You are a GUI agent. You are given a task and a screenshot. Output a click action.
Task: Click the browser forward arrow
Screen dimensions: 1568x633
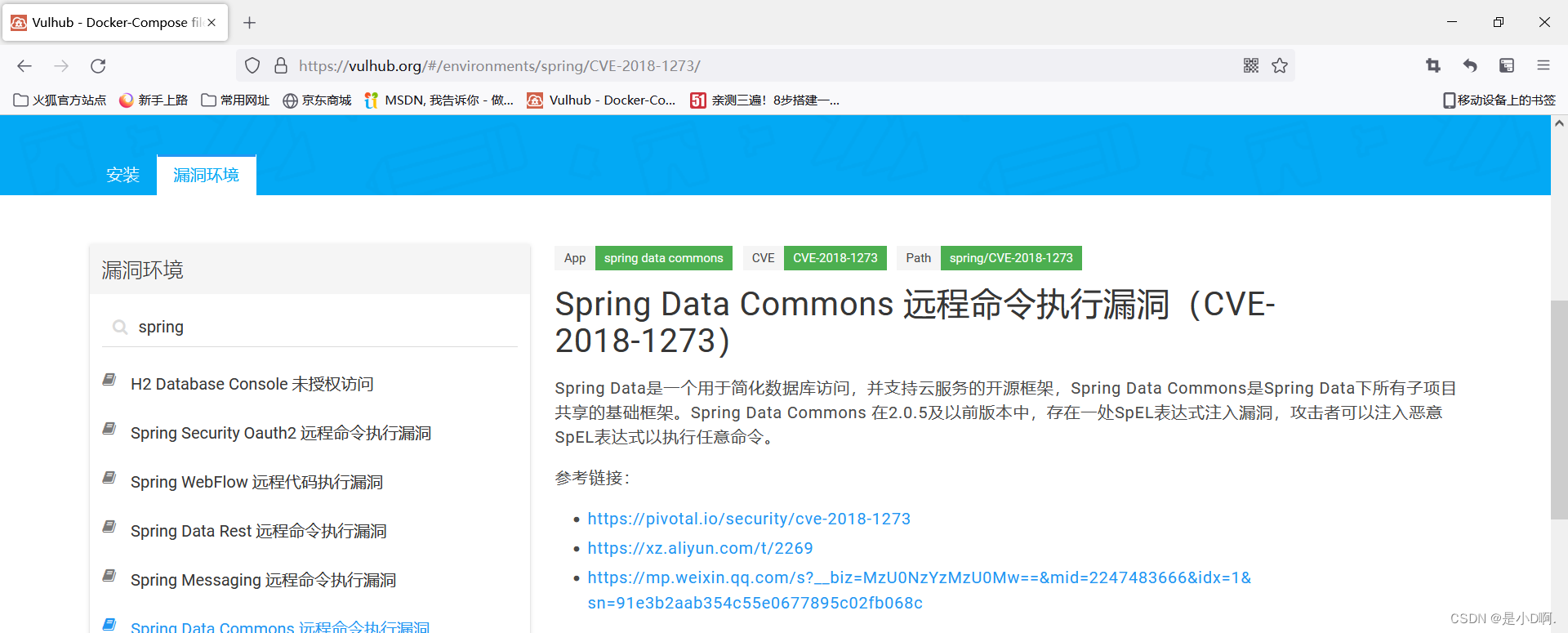pyautogui.click(x=61, y=66)
